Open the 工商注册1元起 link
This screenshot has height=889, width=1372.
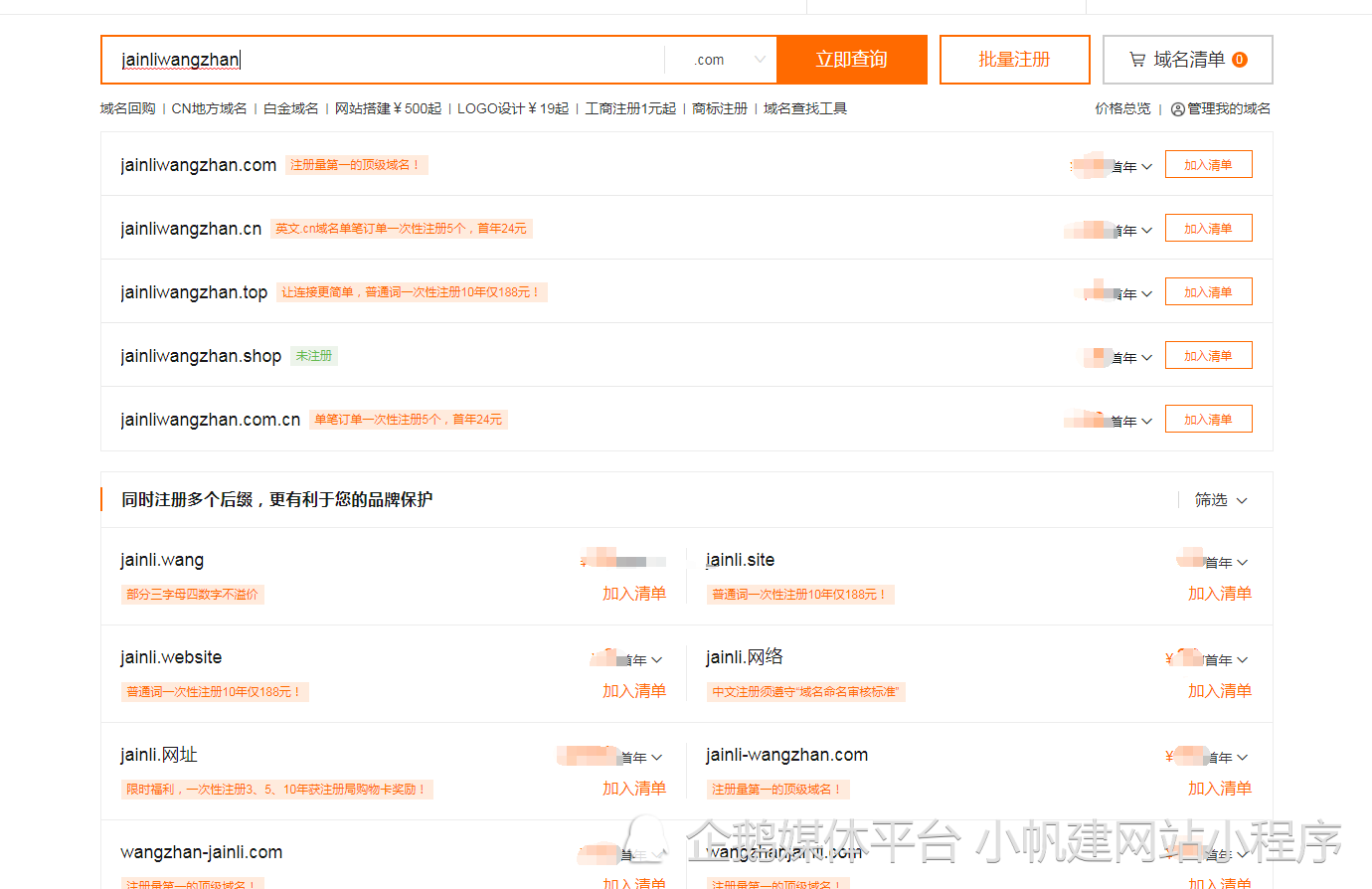click(630, 108)
